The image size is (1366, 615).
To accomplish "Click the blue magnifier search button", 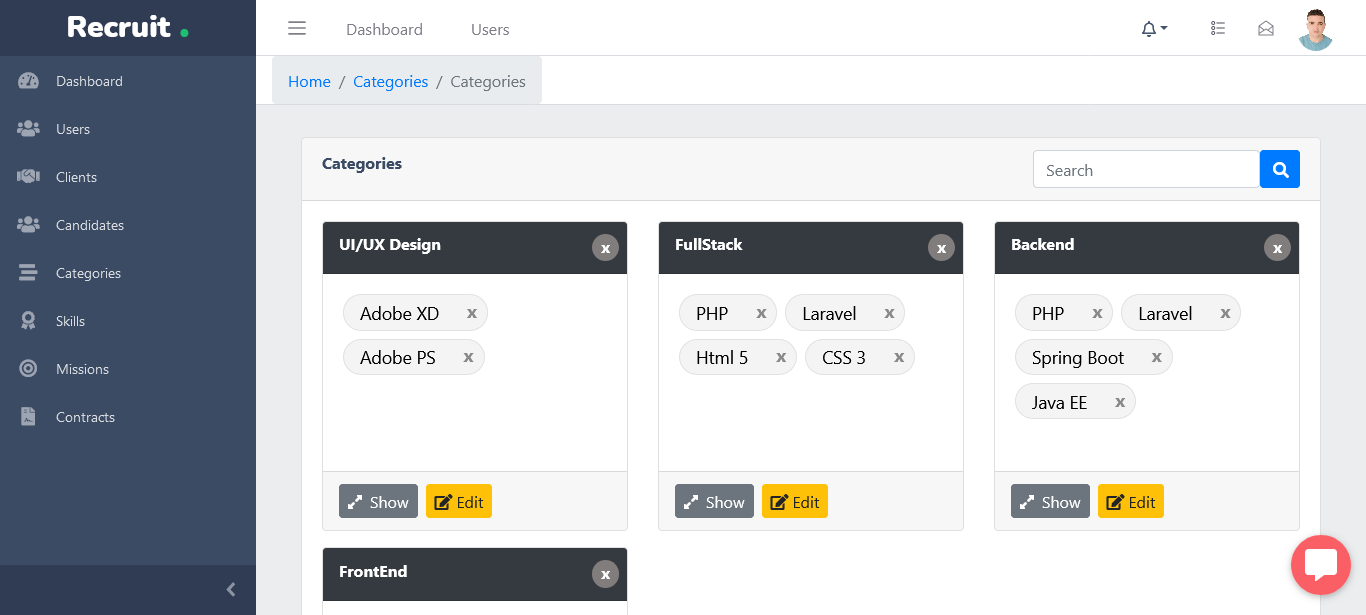I will pyautogui.click(x=1280, y=169).
